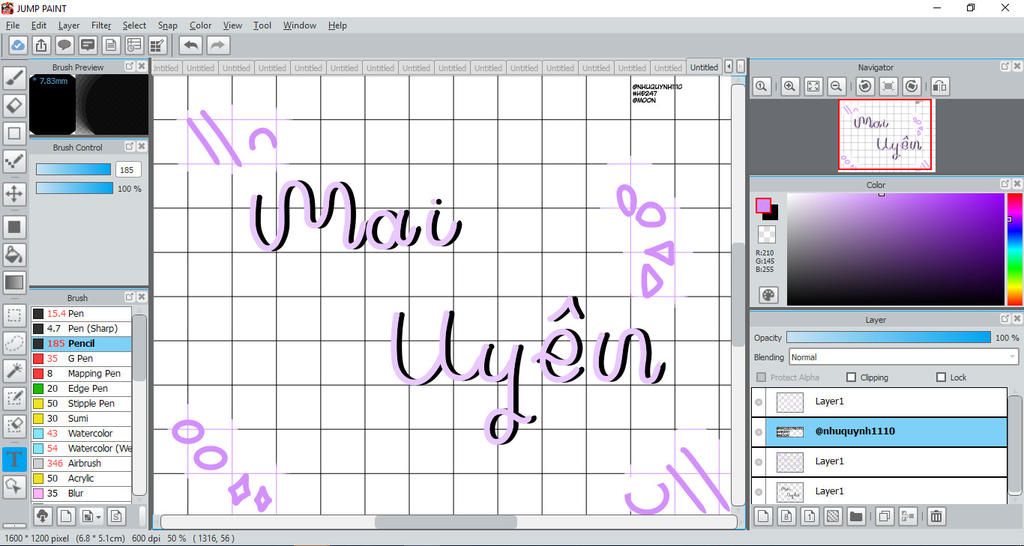Viewport: 1024px width, 546px height.
Task: Click the cloud save icon
Action: 18,45
